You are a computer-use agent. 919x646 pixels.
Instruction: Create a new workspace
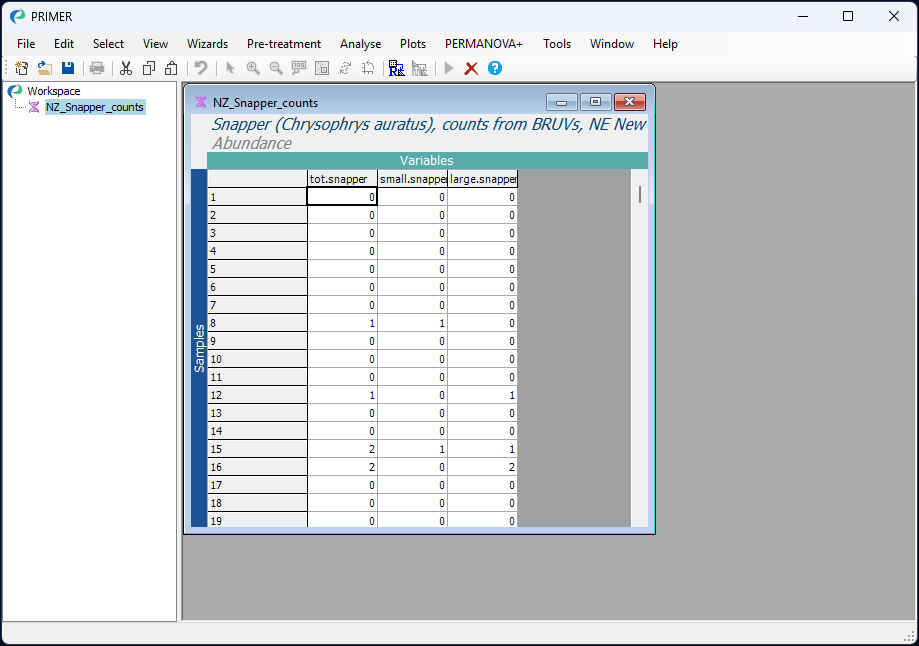pyautogui.click(x=20, y=68)
